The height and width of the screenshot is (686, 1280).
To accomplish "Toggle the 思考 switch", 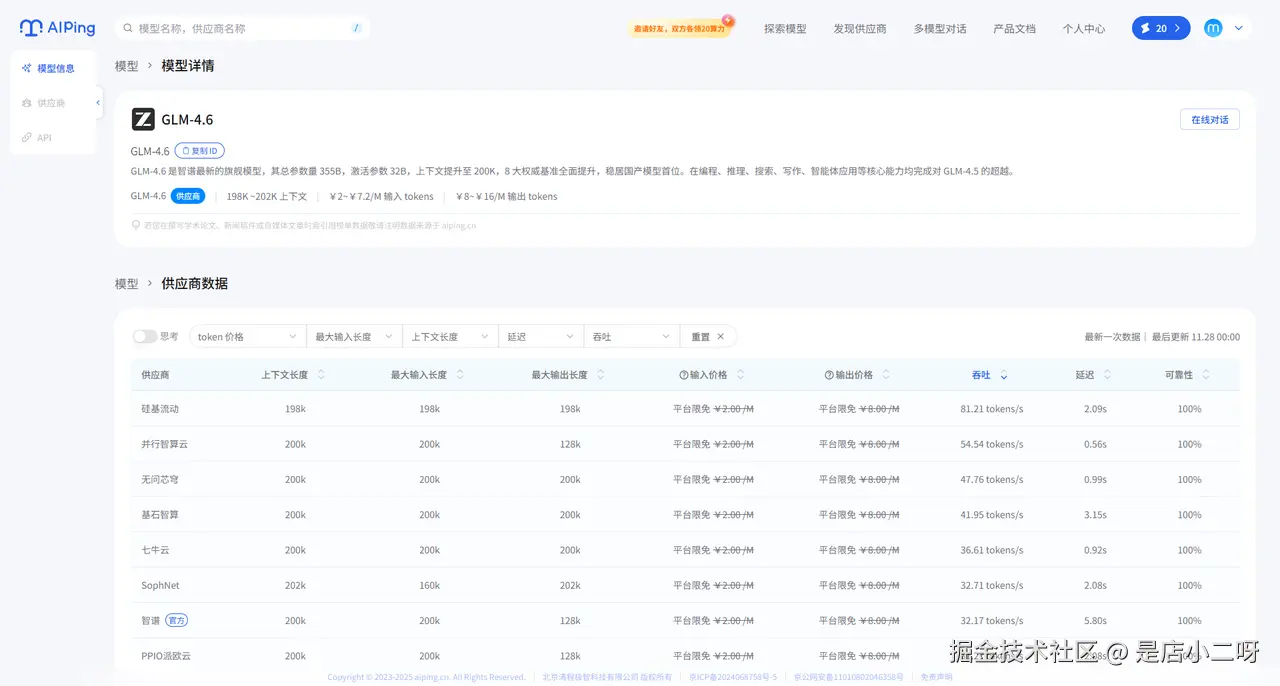I will click(145, 337).
